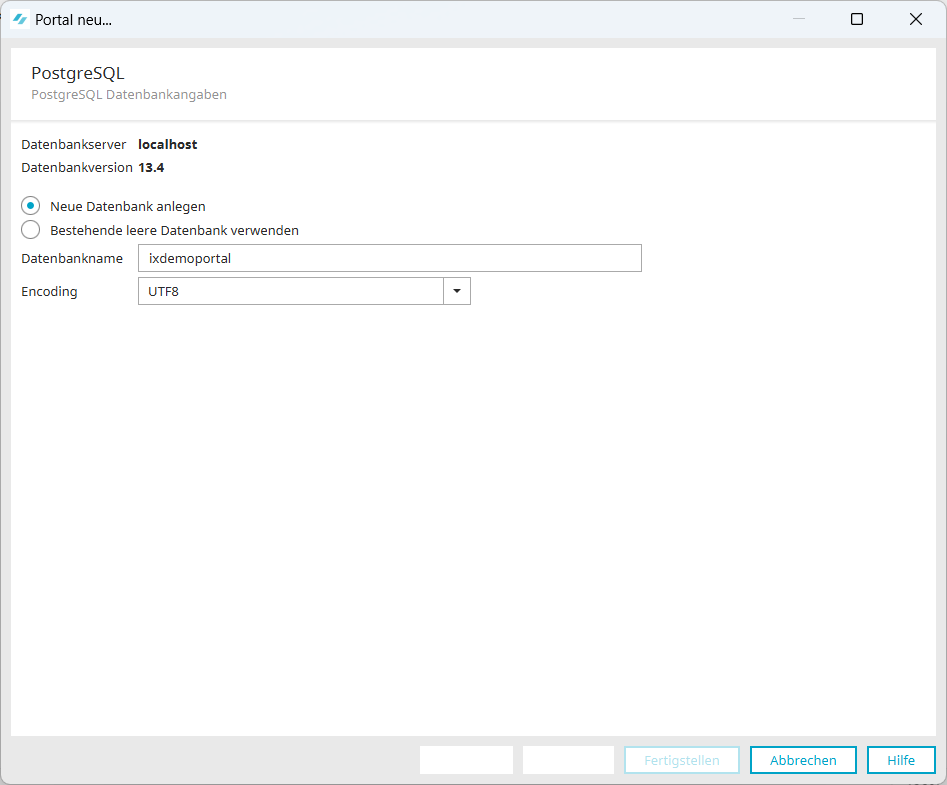Image resolution: width=947 pixels, height=785 pixels.
Task: Click the disabled Fertigstellen button
Action: click(681, 760)
